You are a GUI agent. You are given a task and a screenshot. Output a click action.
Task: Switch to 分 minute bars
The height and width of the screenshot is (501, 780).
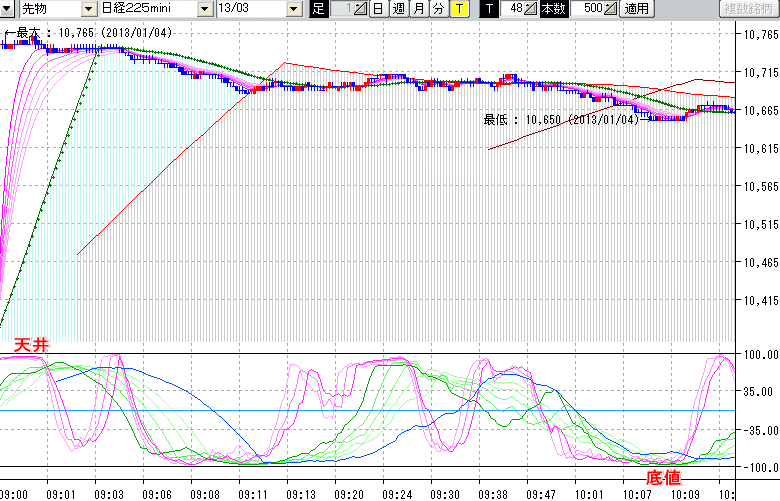[439, 9]
